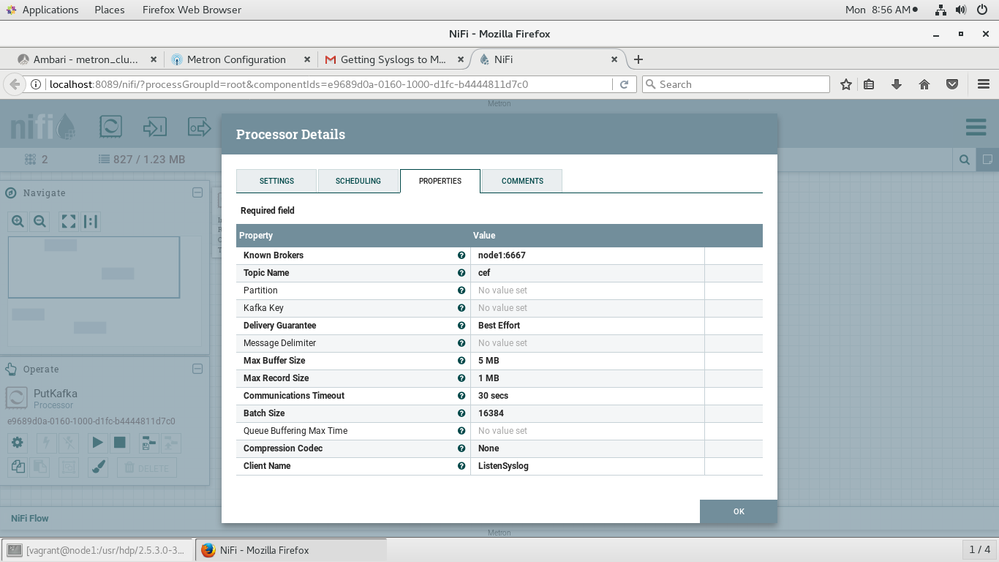Zoom in using Navigate panel icon
Screen dimensions: 999x562
pos(18,221)
